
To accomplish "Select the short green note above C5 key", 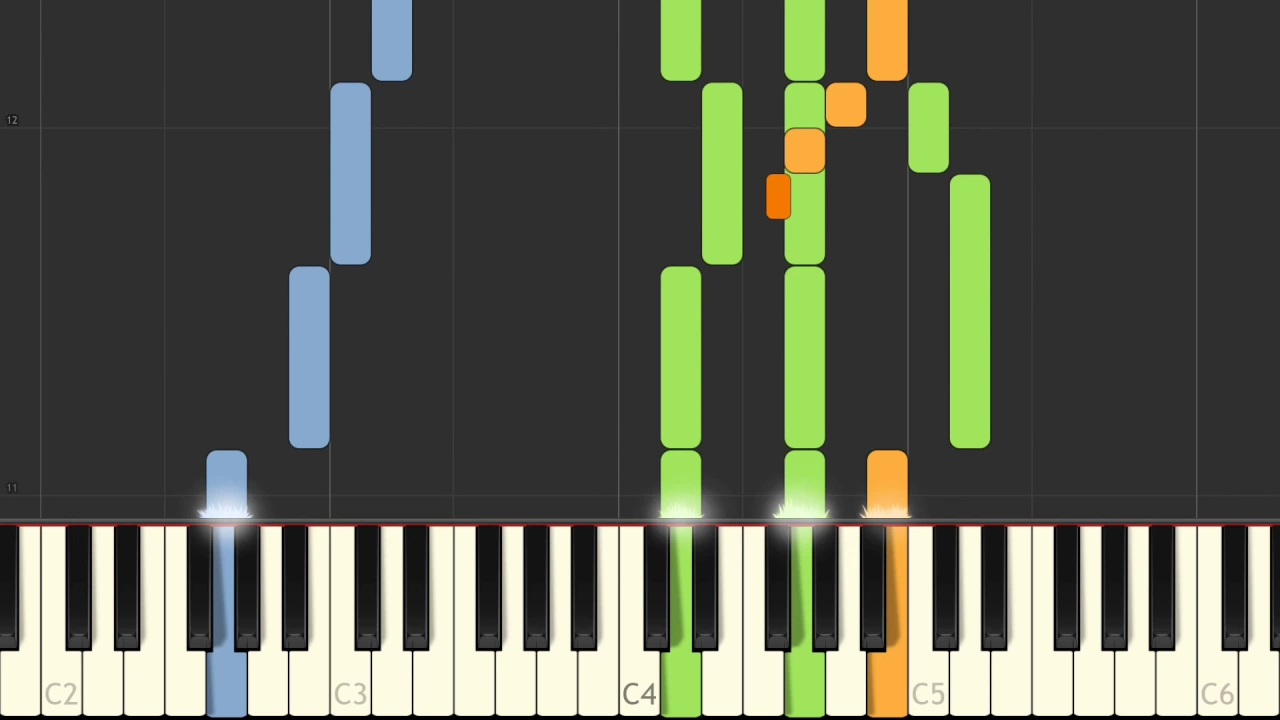I will tap(928, 128).
